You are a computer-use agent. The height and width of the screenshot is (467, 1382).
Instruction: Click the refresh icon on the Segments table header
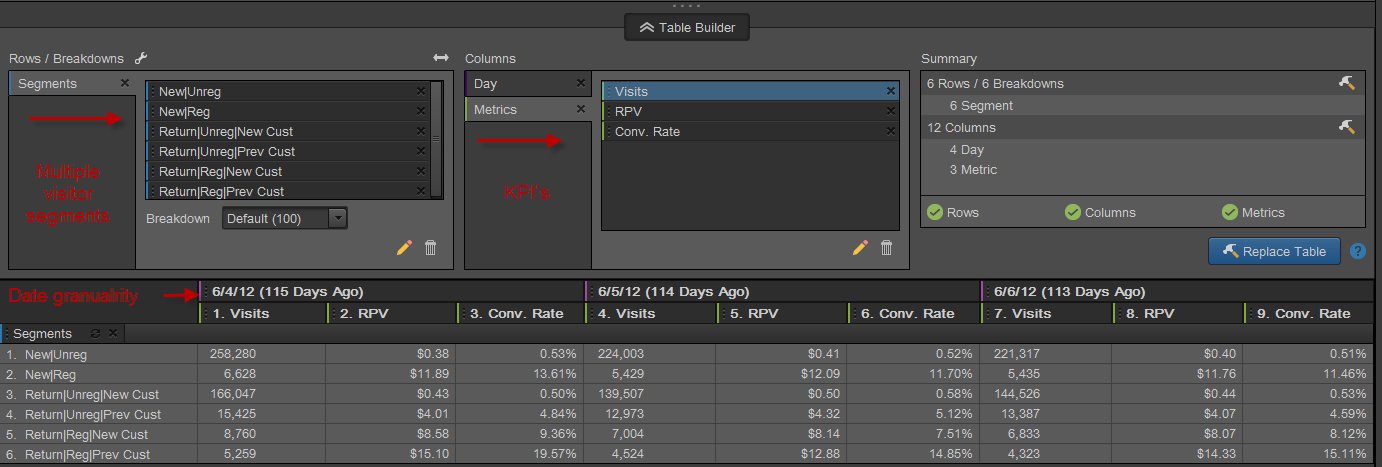(x=95, y=333)
